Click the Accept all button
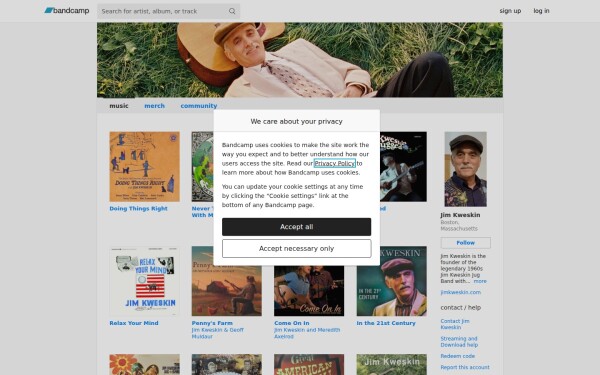Viewport: 600px width, 375px height. [x=296, y=227]
